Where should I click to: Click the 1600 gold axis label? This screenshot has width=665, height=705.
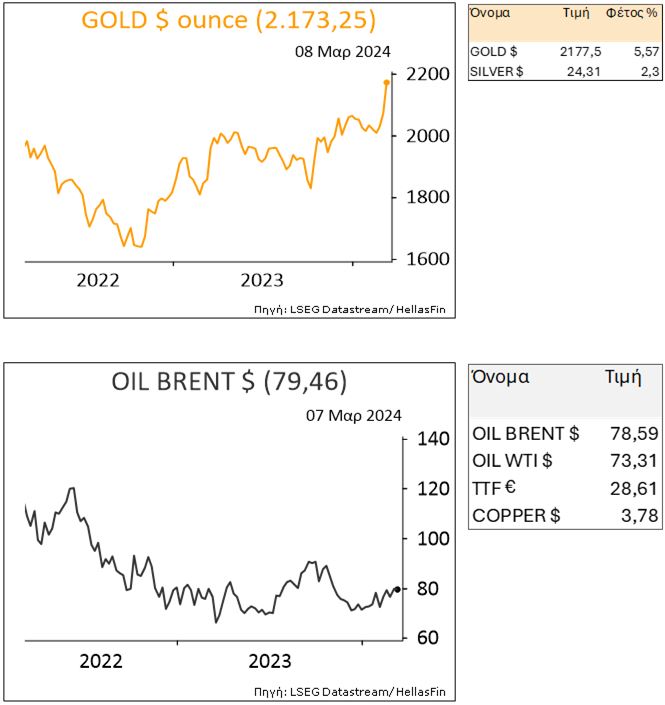[x=423, y=259]
